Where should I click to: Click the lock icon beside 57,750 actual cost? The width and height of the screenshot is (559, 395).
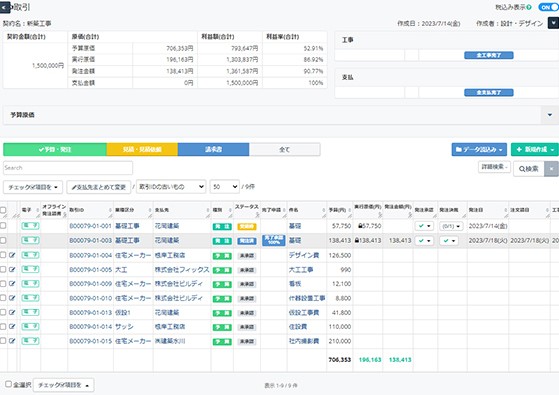pos(360,226)
